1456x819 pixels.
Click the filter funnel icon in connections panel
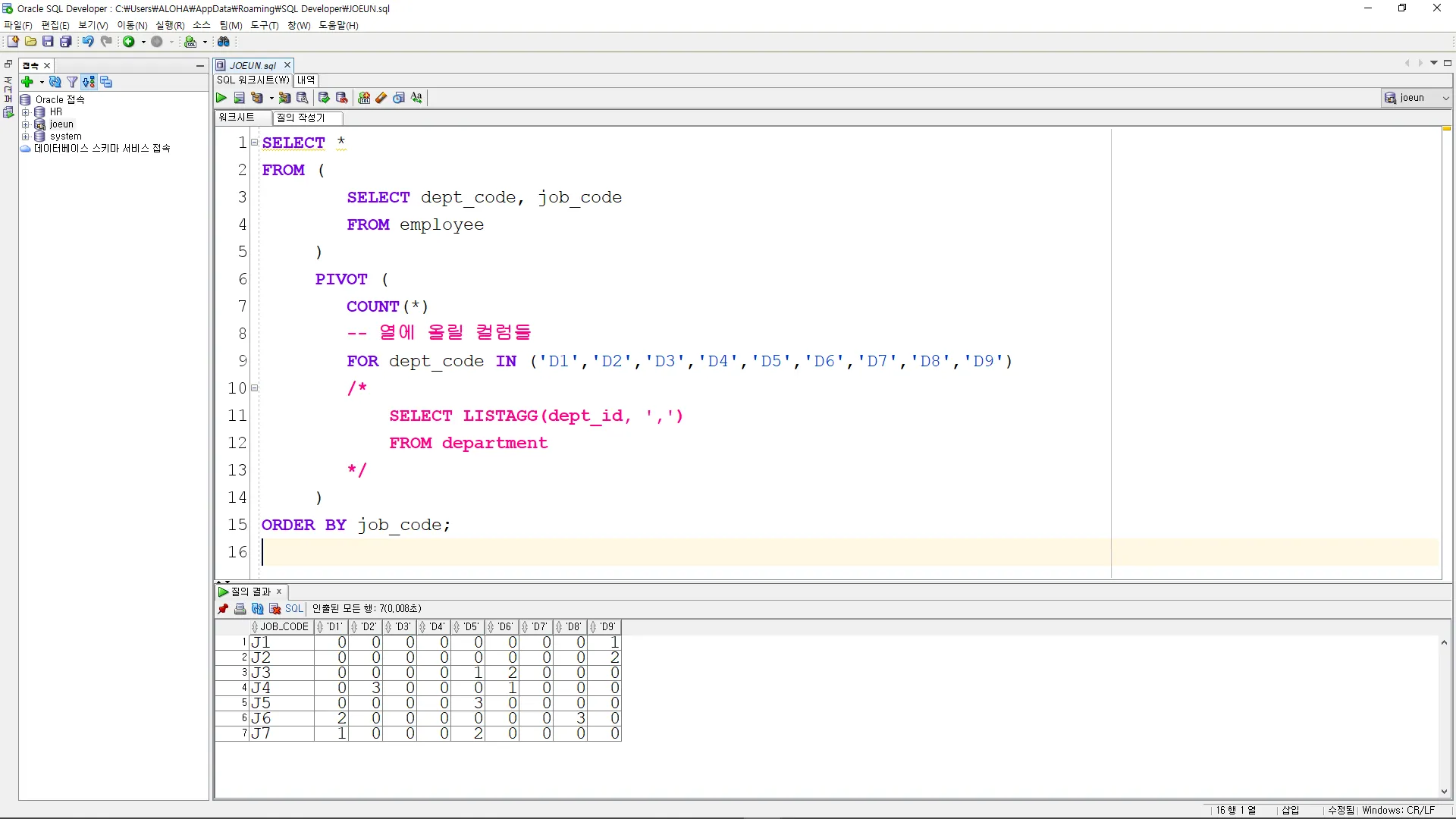72,82
